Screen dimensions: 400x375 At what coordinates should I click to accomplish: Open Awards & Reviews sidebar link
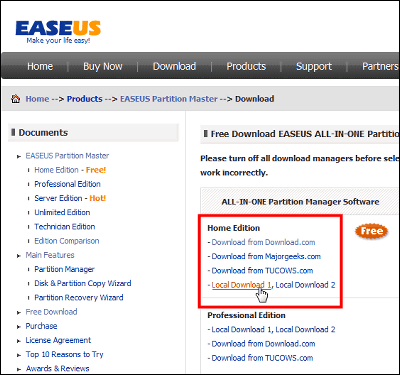58,369
